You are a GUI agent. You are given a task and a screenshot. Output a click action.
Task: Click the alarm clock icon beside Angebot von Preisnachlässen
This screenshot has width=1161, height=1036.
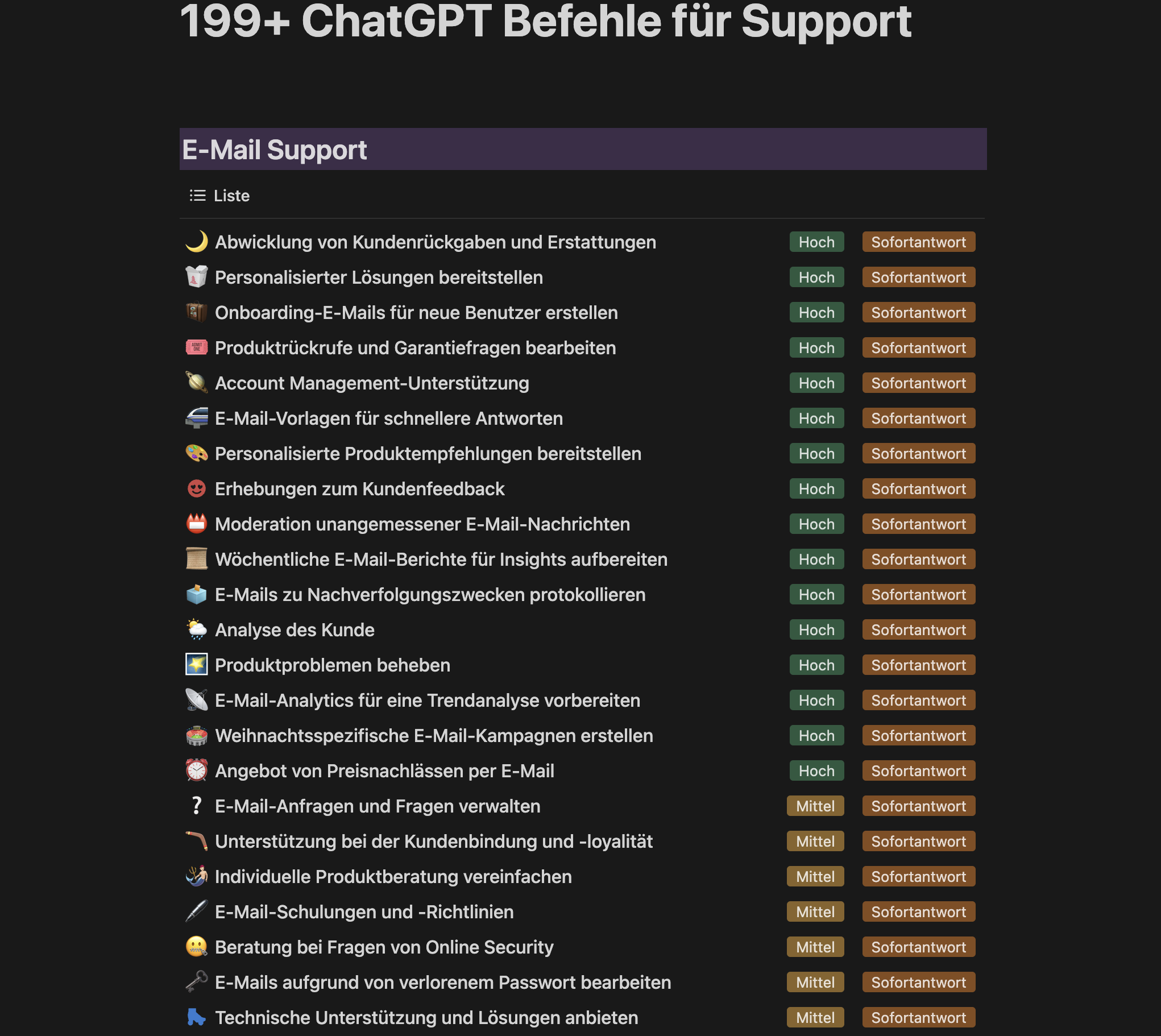pyautogui.click(x=196, y=770)
